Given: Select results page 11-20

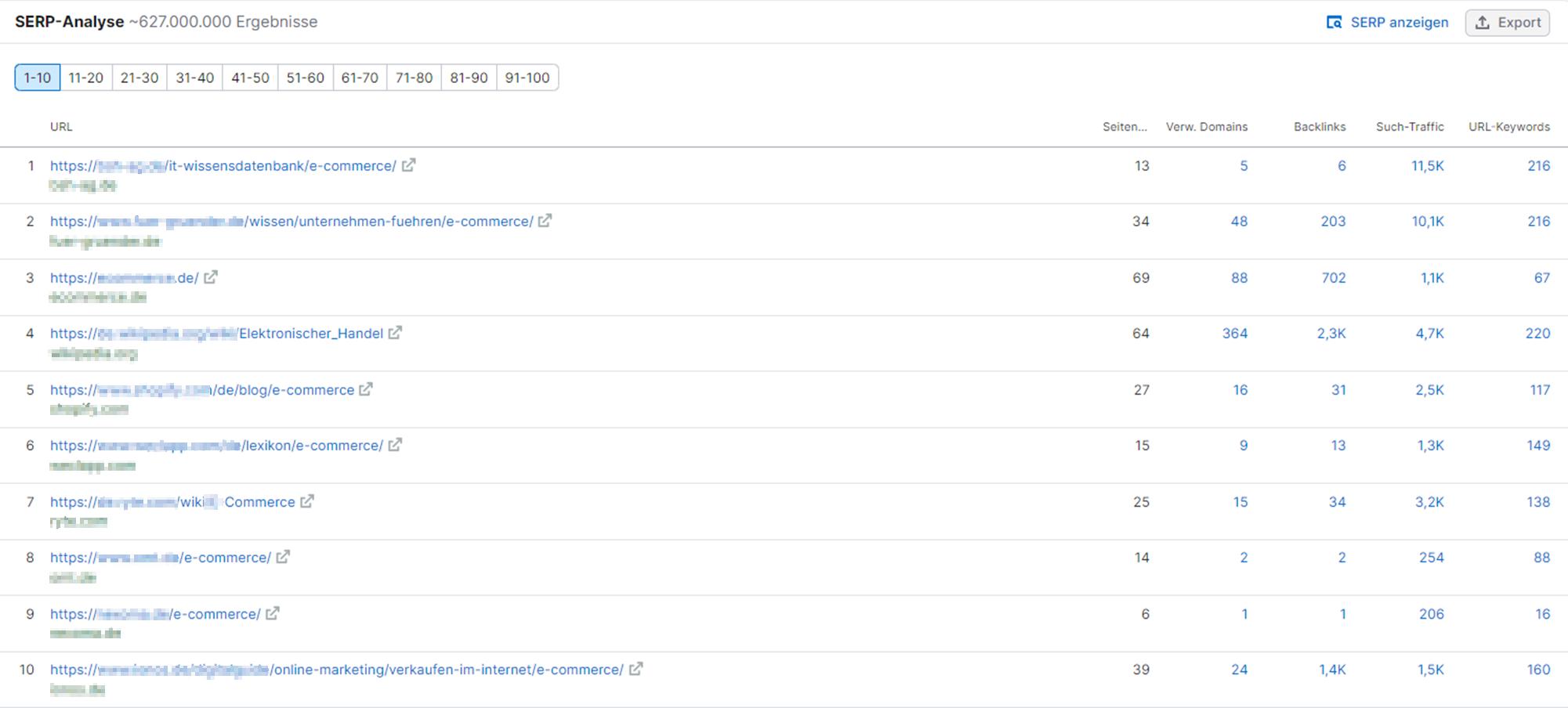Looking at the screenshot, I should pos(86,78).
